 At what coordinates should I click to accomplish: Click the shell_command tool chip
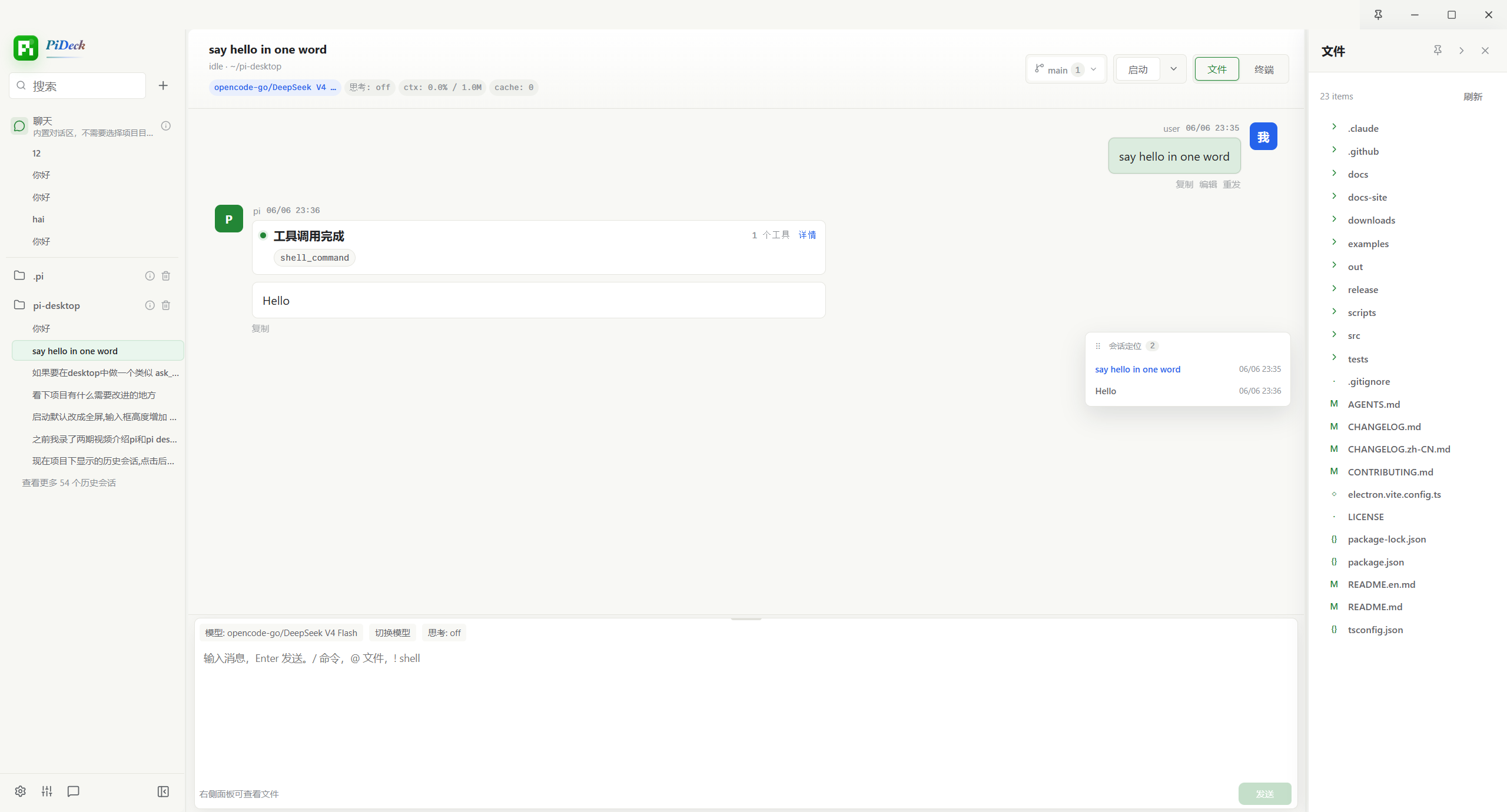point(314,258)
